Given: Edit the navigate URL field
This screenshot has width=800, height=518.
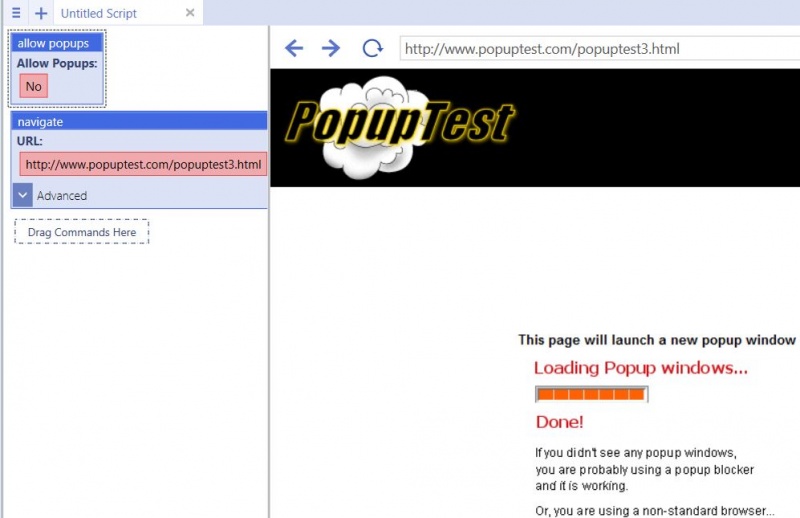Looking at the screenshot, I should point(143,164).
